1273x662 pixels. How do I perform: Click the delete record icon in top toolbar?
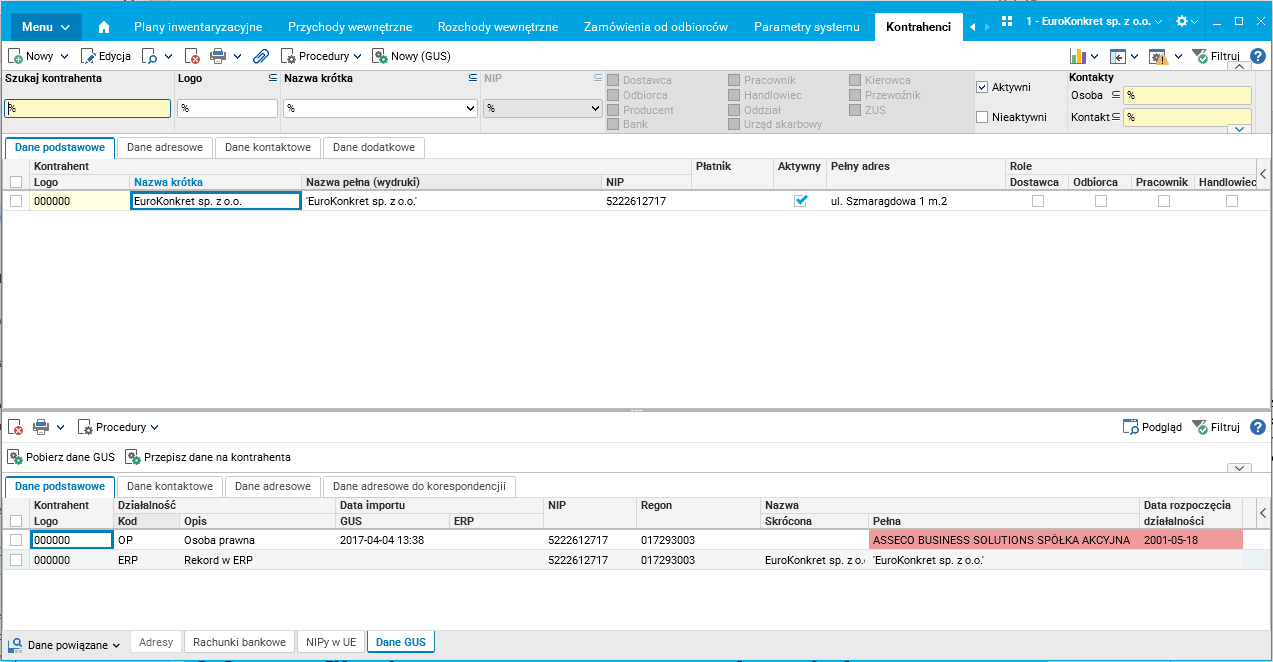point(193,56)
